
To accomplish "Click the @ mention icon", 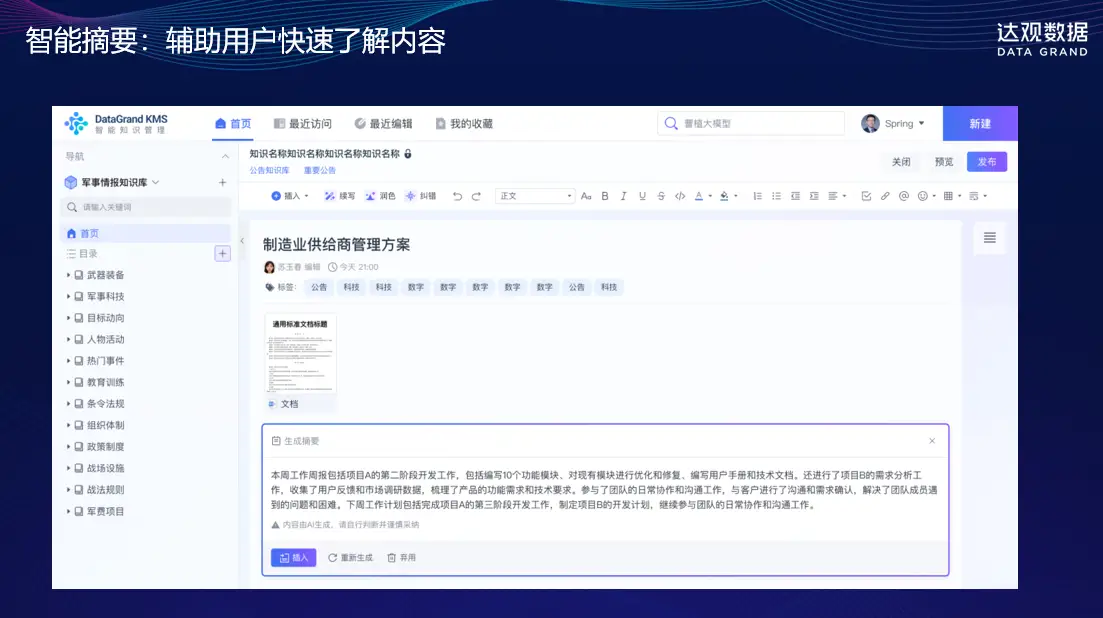I will point(903,196).
